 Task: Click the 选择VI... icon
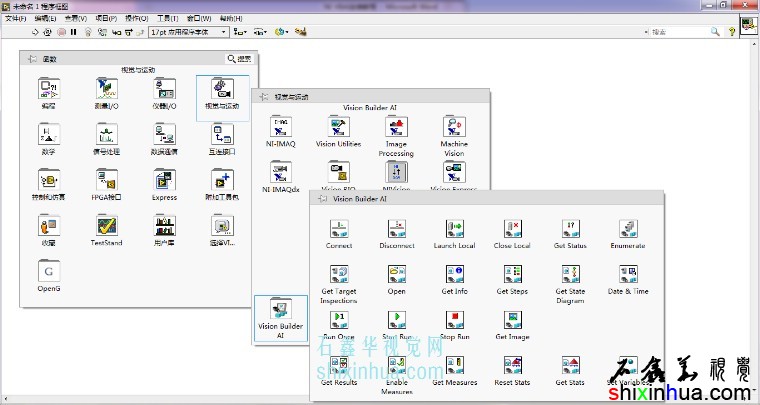click(x=222, y=226)
